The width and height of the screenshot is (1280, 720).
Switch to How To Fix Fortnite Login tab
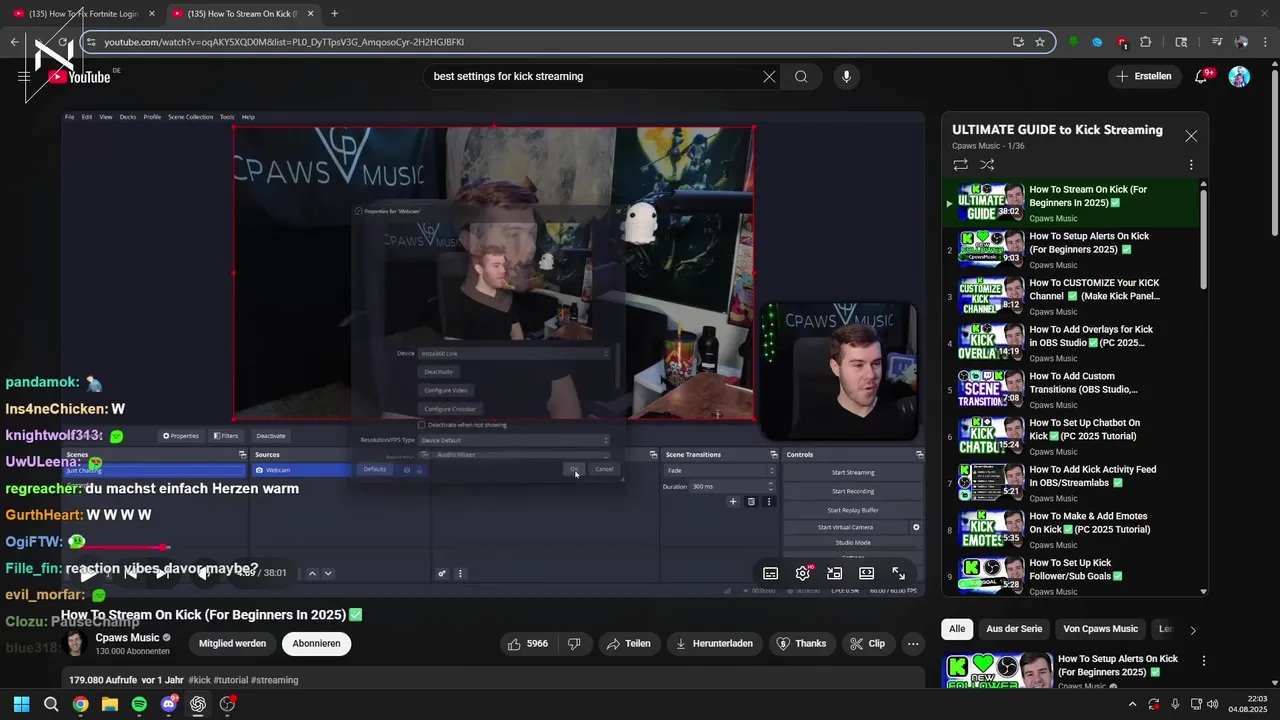82,13
